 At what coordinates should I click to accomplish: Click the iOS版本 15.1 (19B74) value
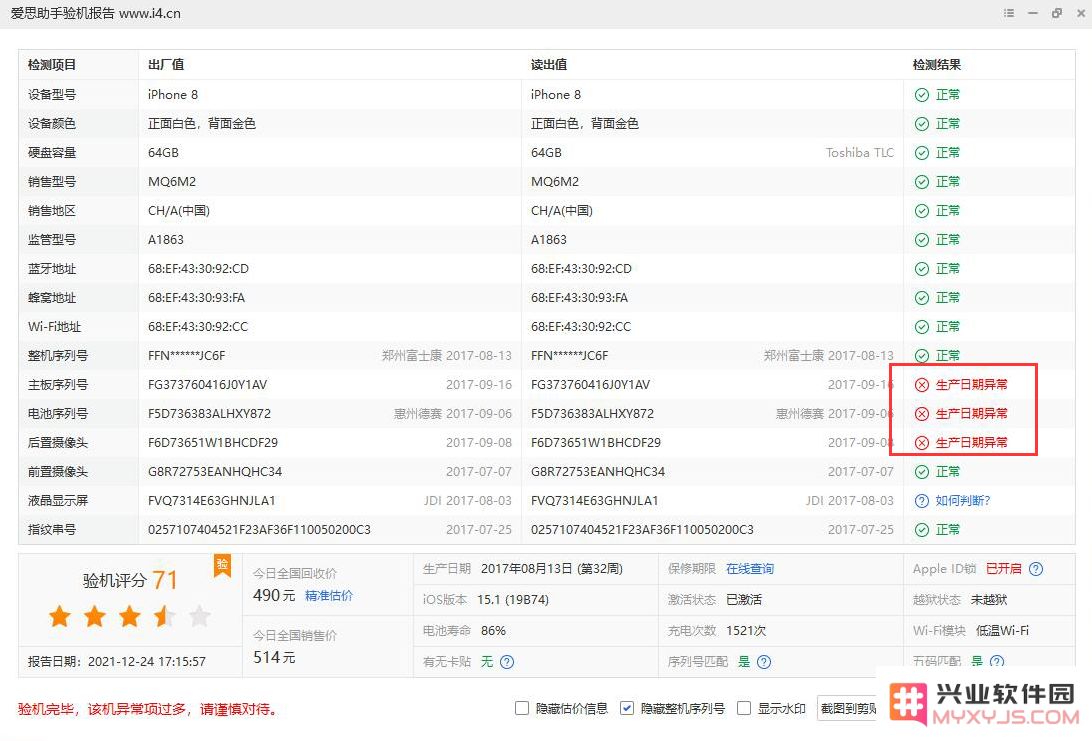(x=513, y=600)
